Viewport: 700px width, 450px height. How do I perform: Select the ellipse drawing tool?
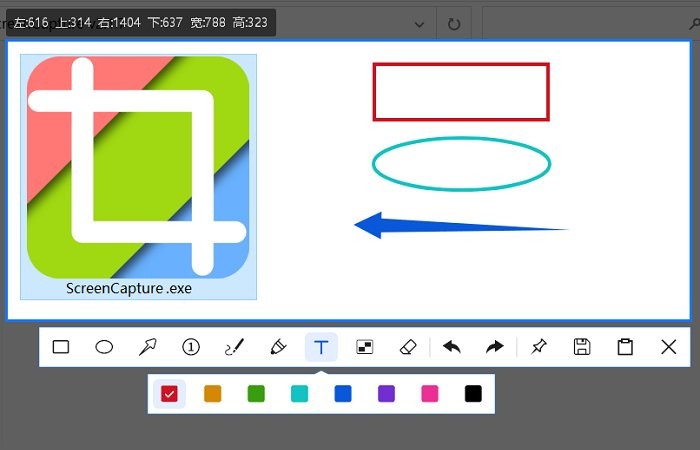(104, 347)
